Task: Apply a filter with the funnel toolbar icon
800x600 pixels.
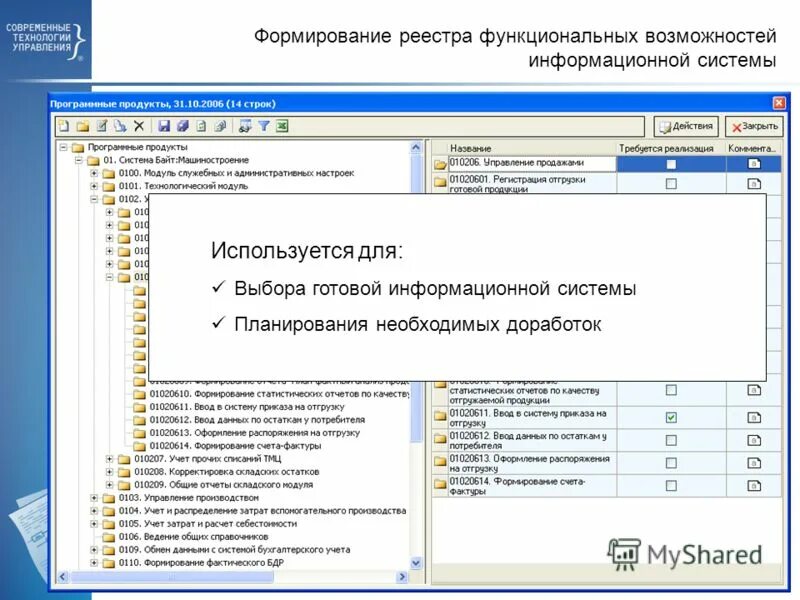Action: pos(263,126)
